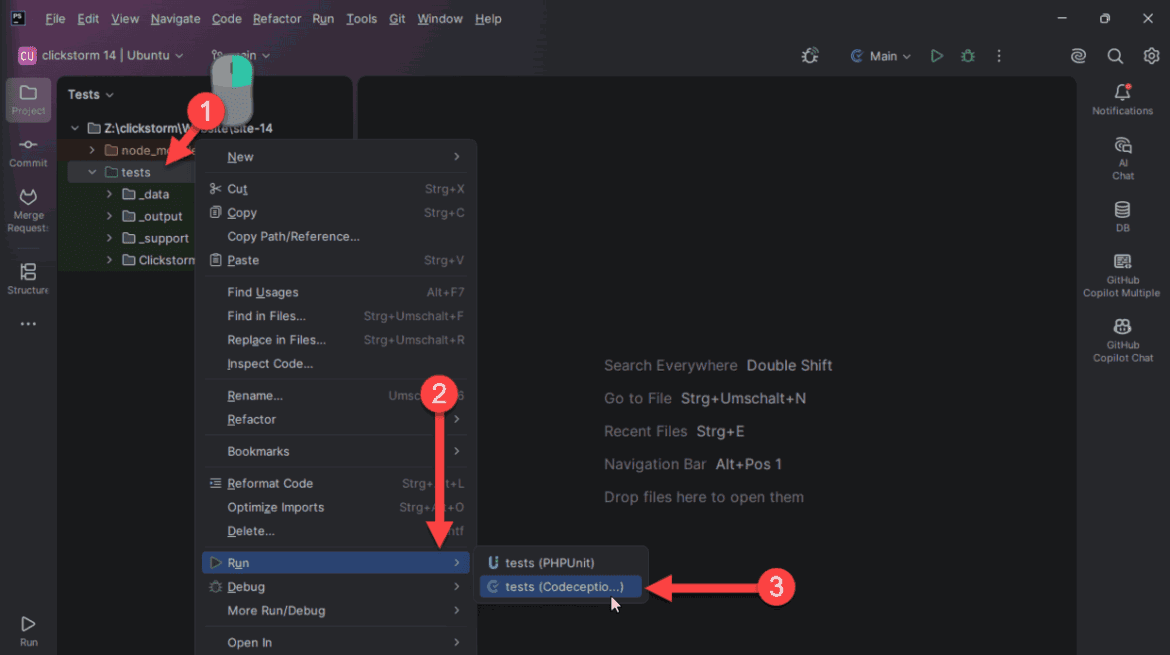Collapse the tests folder chevron
This screenshot has width=1170, height=655.
[92, 172]
